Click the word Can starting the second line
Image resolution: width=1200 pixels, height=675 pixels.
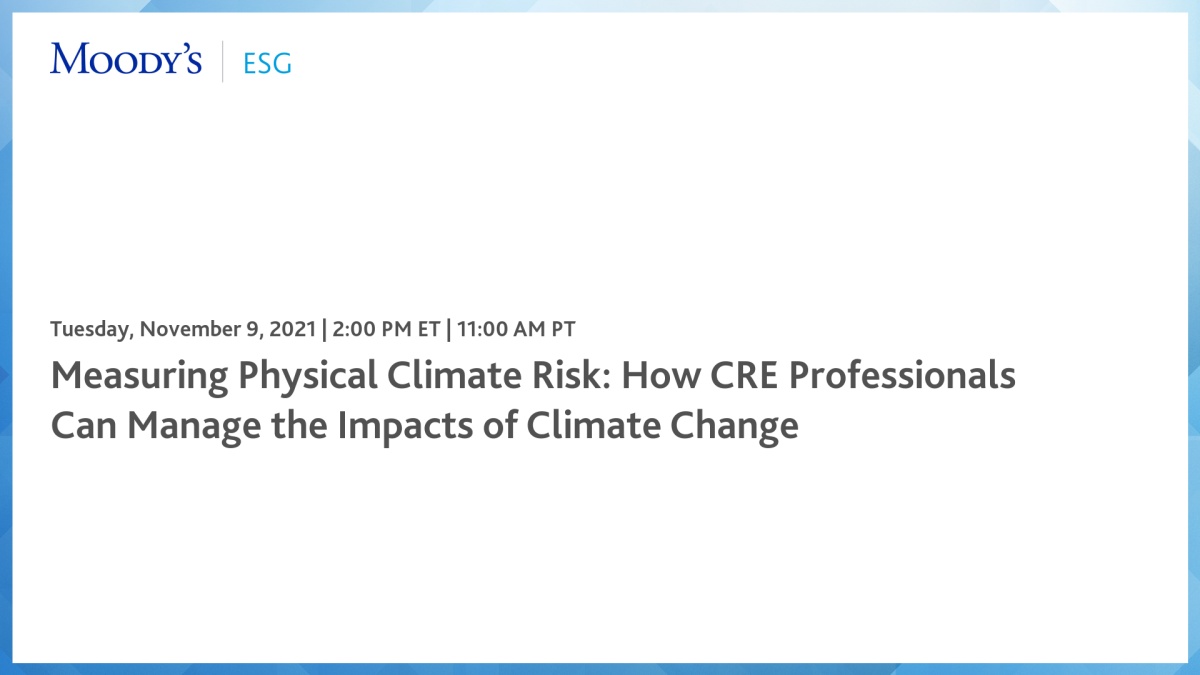pos(84,425)
